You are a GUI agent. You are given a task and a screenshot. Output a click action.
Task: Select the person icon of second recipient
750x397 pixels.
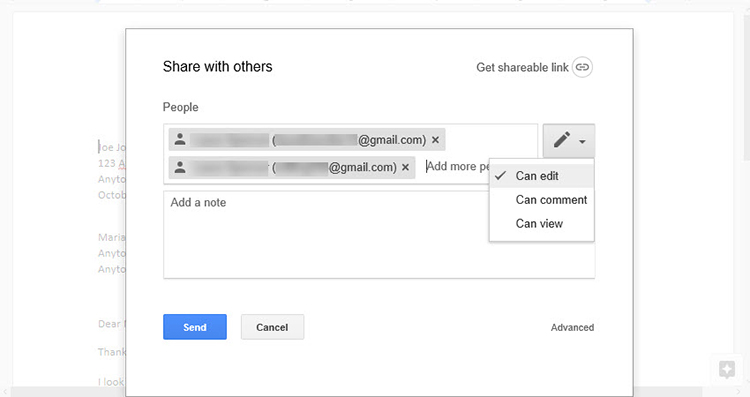click(180, 167)
